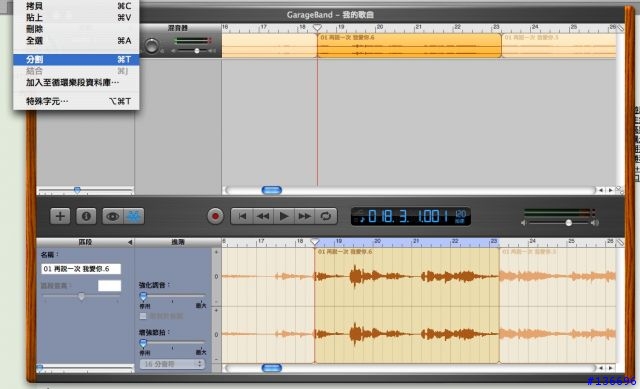Adjust the master volume slider
Viewport: 640px width, 389px height.
coord(568,223)
